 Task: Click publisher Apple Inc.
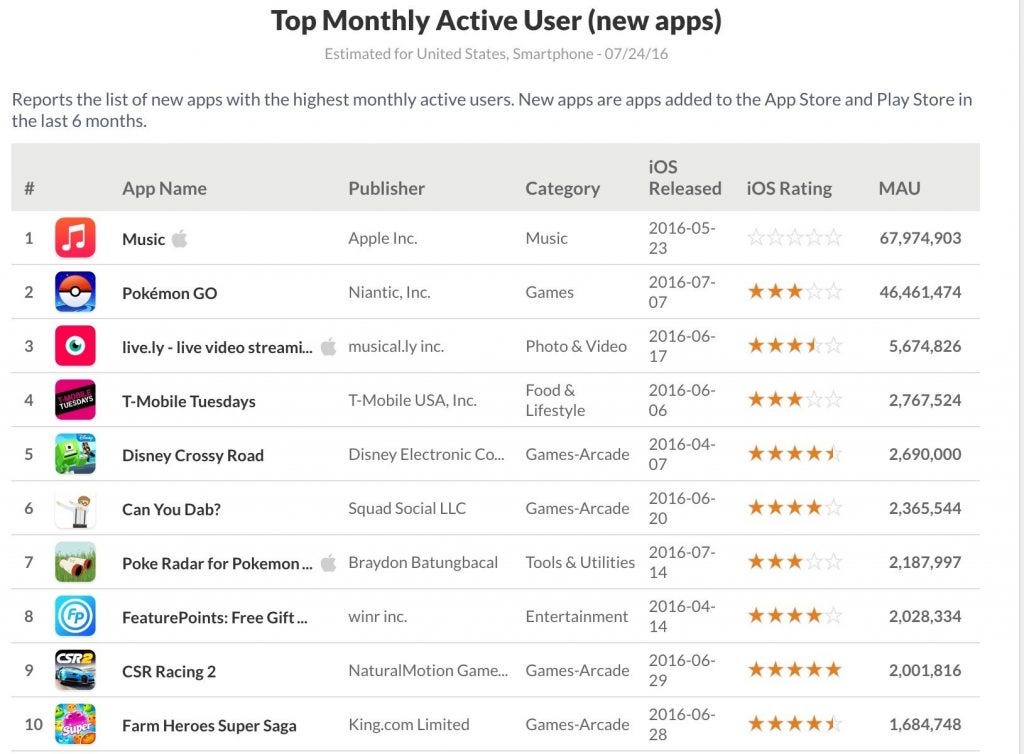tap(383, 238)
